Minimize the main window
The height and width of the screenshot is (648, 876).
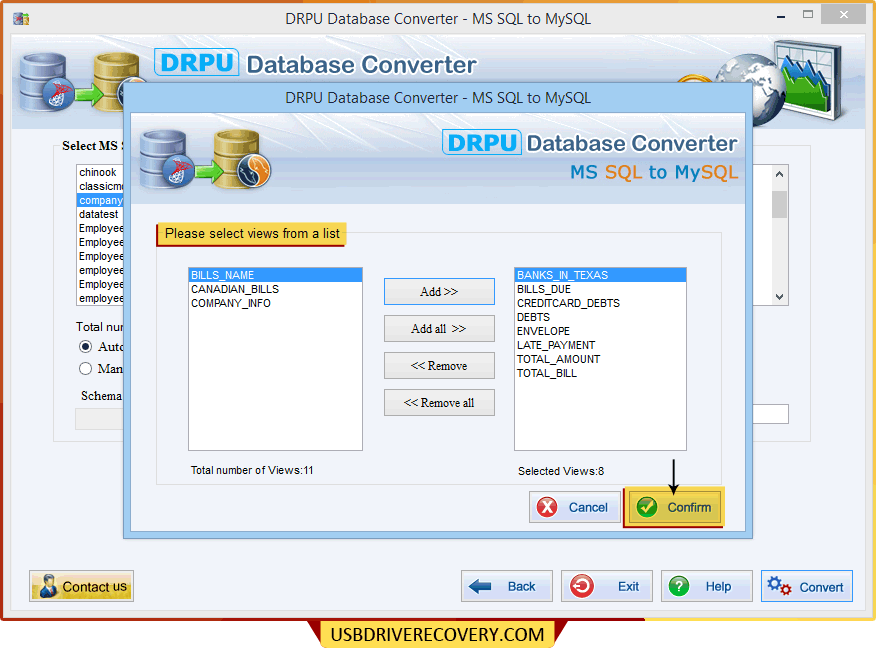pyautogui.click(x=781, y=16)
